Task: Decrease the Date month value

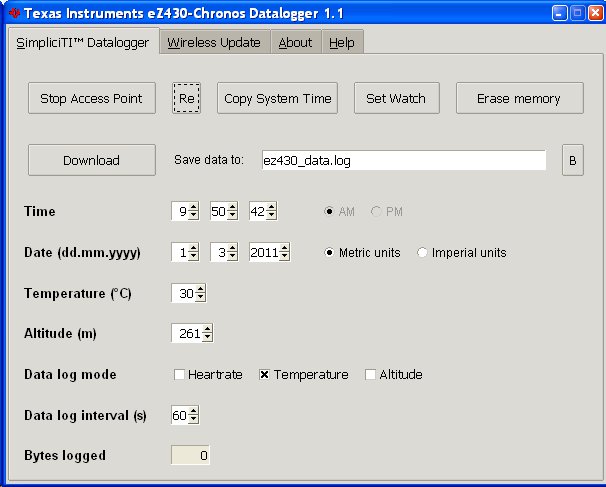Action: tap(232, 256)
